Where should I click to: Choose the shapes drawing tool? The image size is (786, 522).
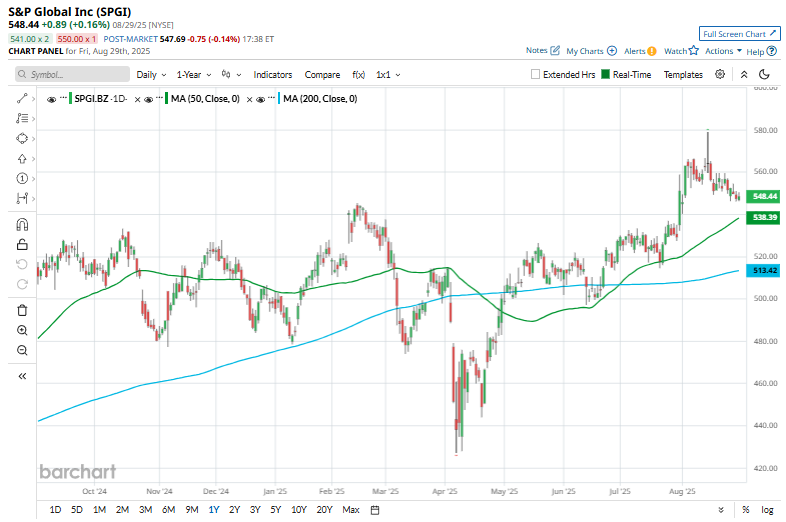[x=22, y=138]
